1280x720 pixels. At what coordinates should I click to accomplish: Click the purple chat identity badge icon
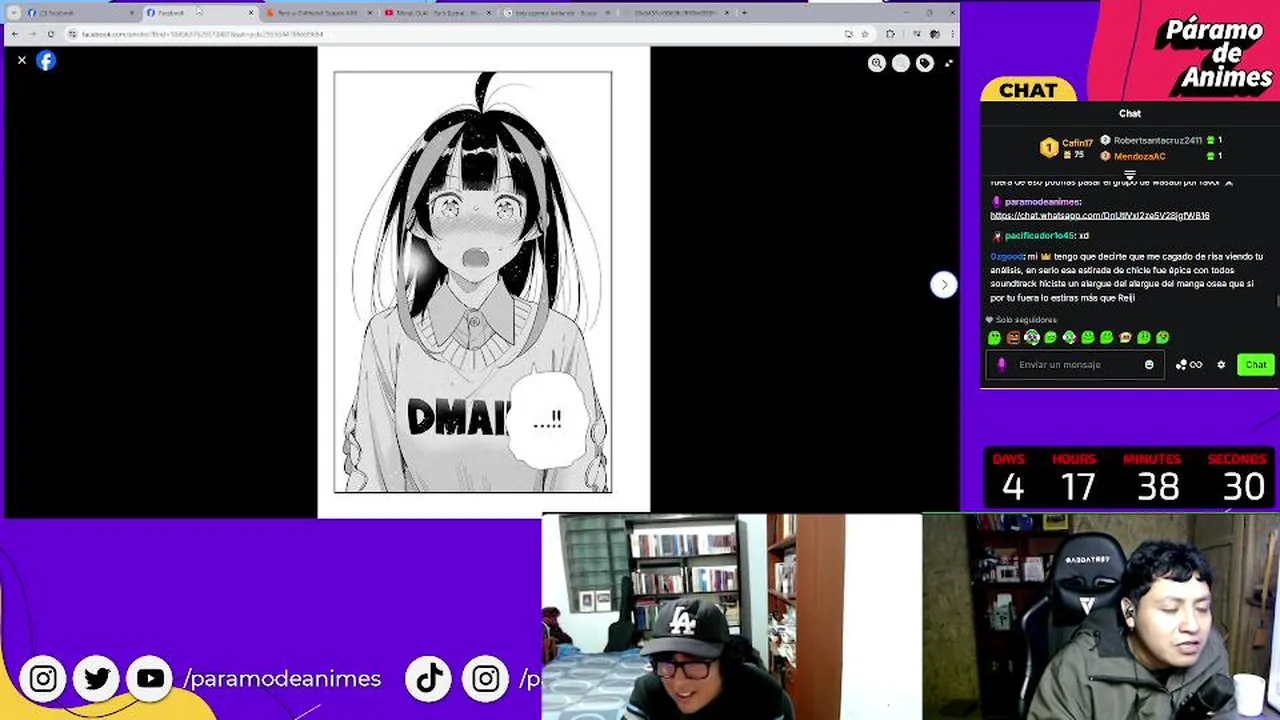1001,365
